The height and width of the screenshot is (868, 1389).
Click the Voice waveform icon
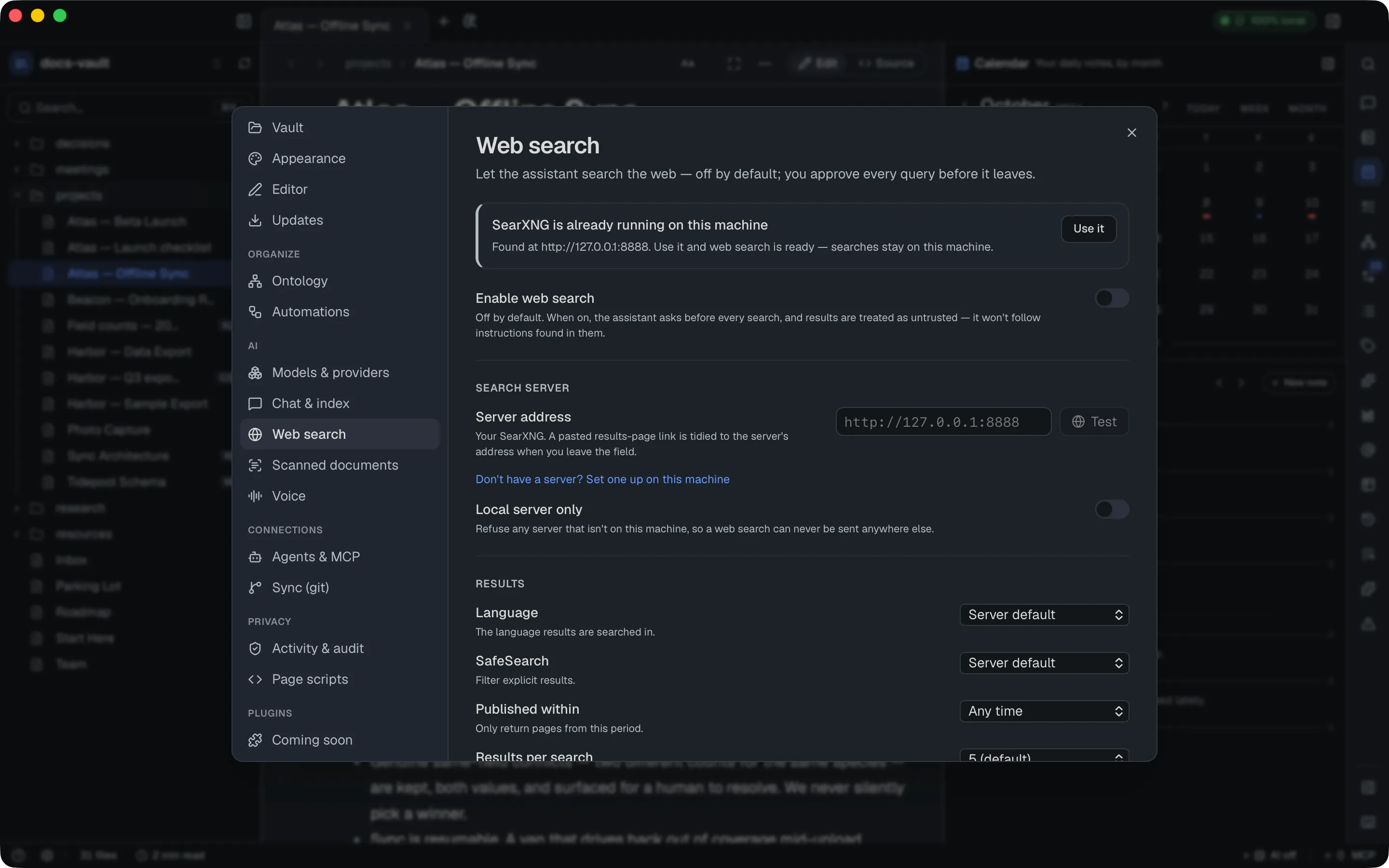(x=255, y=496)
